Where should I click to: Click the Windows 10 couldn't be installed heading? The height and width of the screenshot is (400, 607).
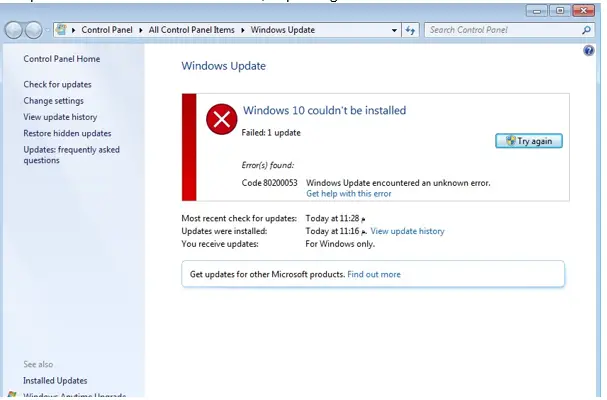click(324, 110)
